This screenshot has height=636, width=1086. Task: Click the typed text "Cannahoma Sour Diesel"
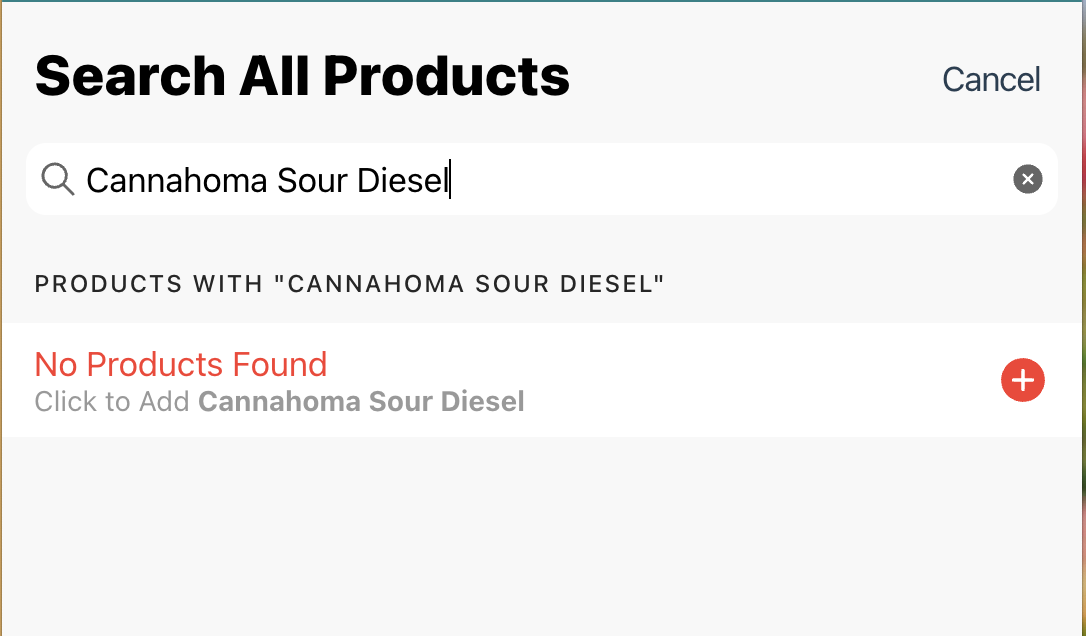coord(266,180)
